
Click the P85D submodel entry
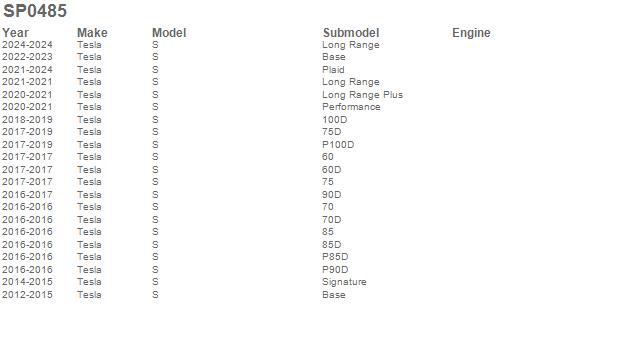click(335, 256)
